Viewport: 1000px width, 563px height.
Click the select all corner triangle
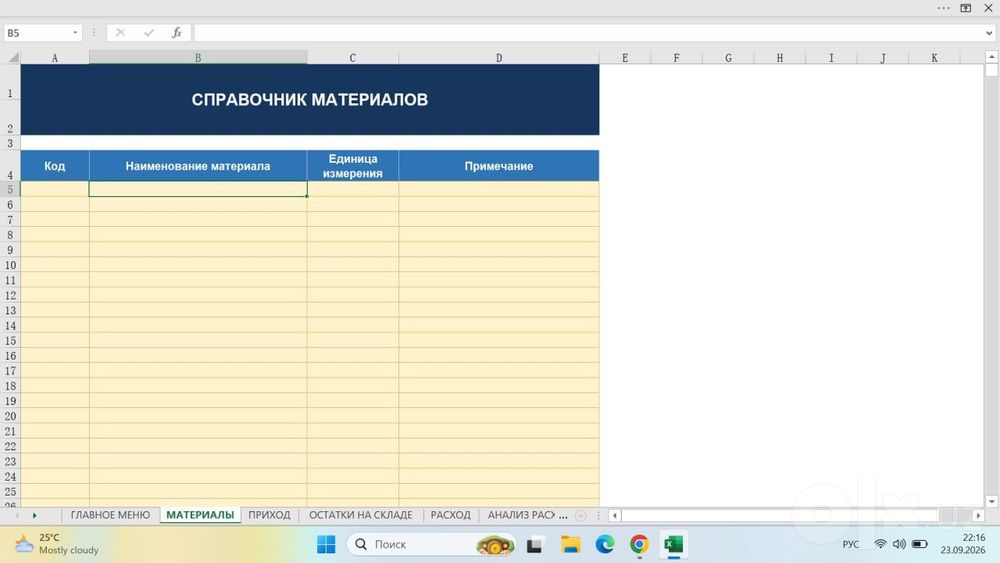[13, 57]
